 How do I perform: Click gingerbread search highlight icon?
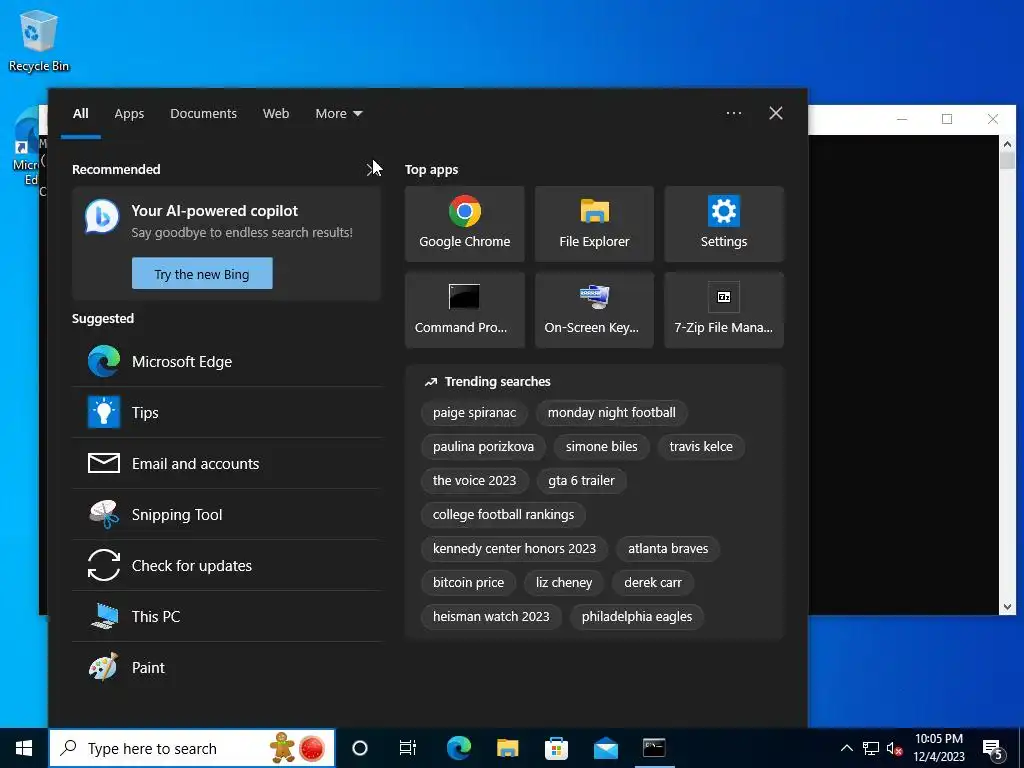[282, 748]
